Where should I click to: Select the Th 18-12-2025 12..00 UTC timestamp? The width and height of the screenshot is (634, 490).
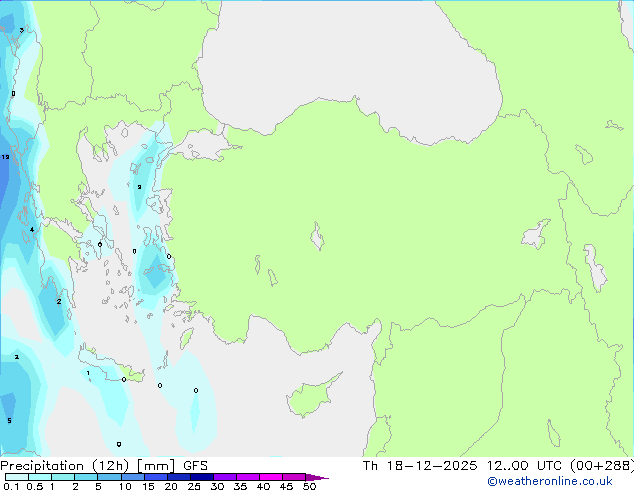point(462,466)
